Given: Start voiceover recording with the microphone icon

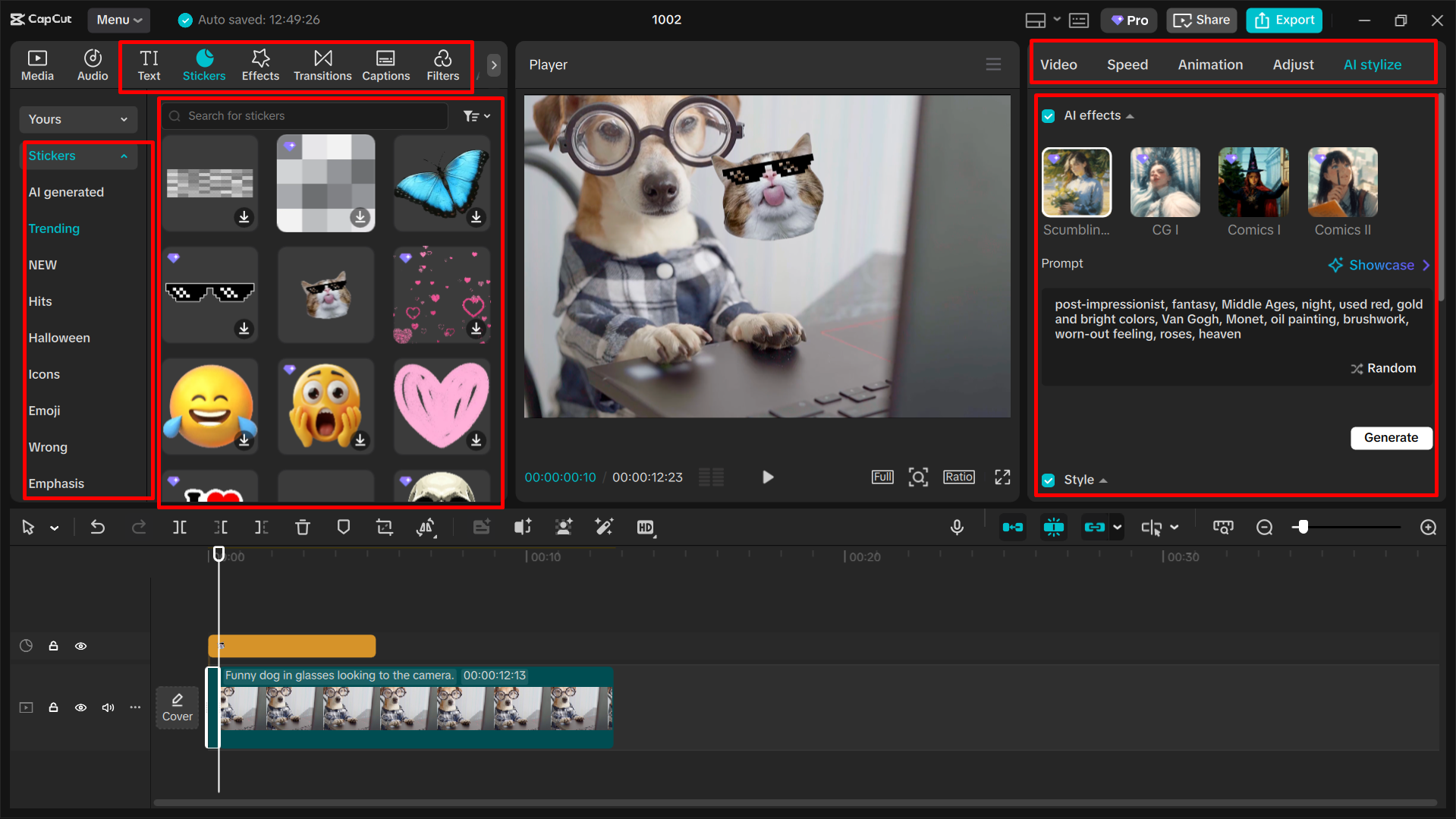Looking at the screenshot, I should [957, 527].
